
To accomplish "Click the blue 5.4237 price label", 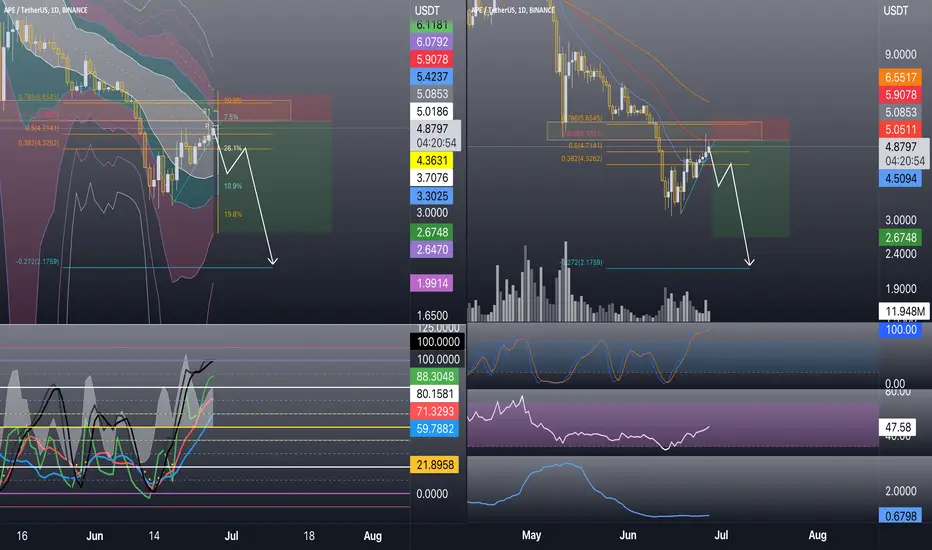I will (432, 77).
